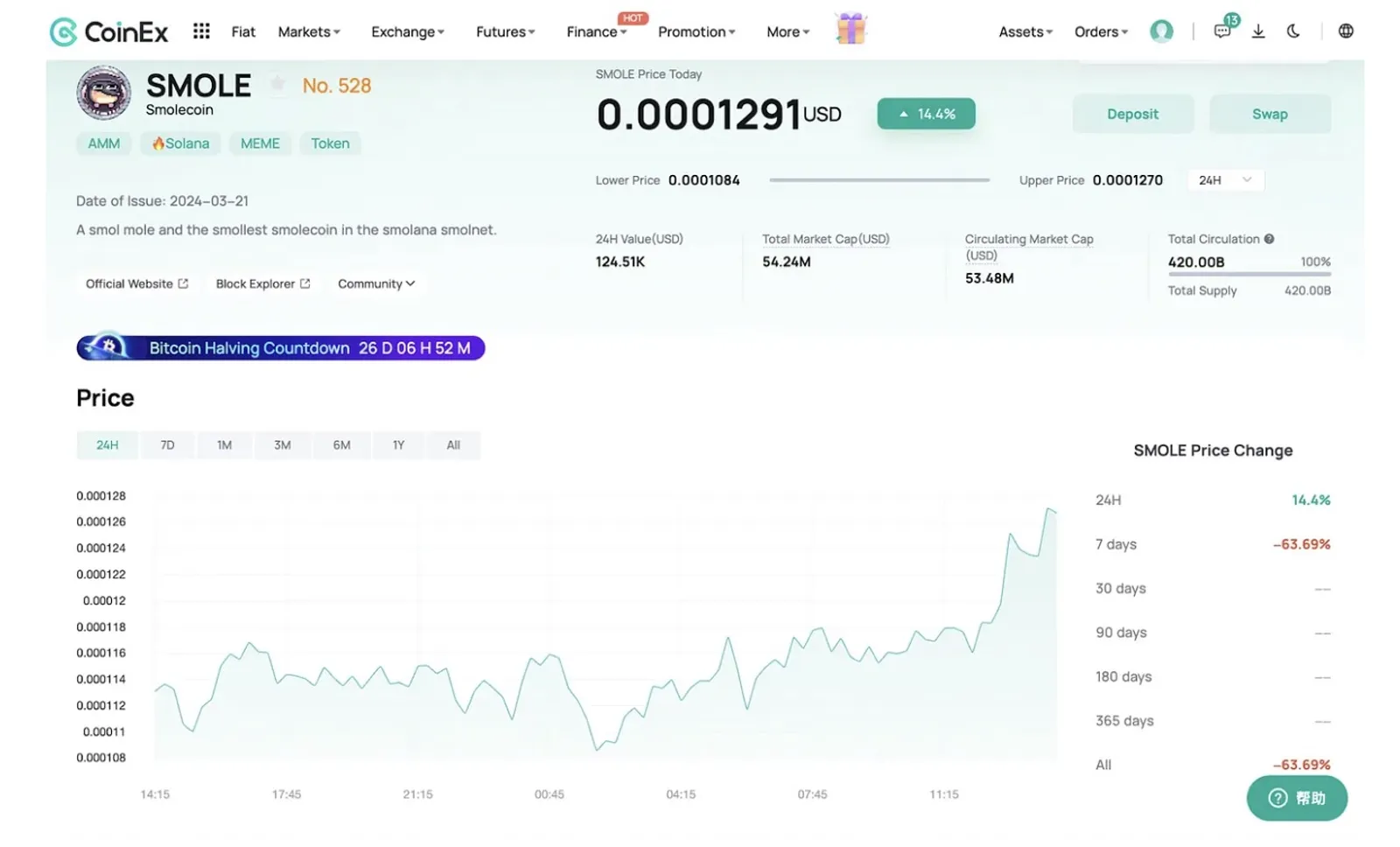
Task: Select the 1M chart tab
Action: 224,444
